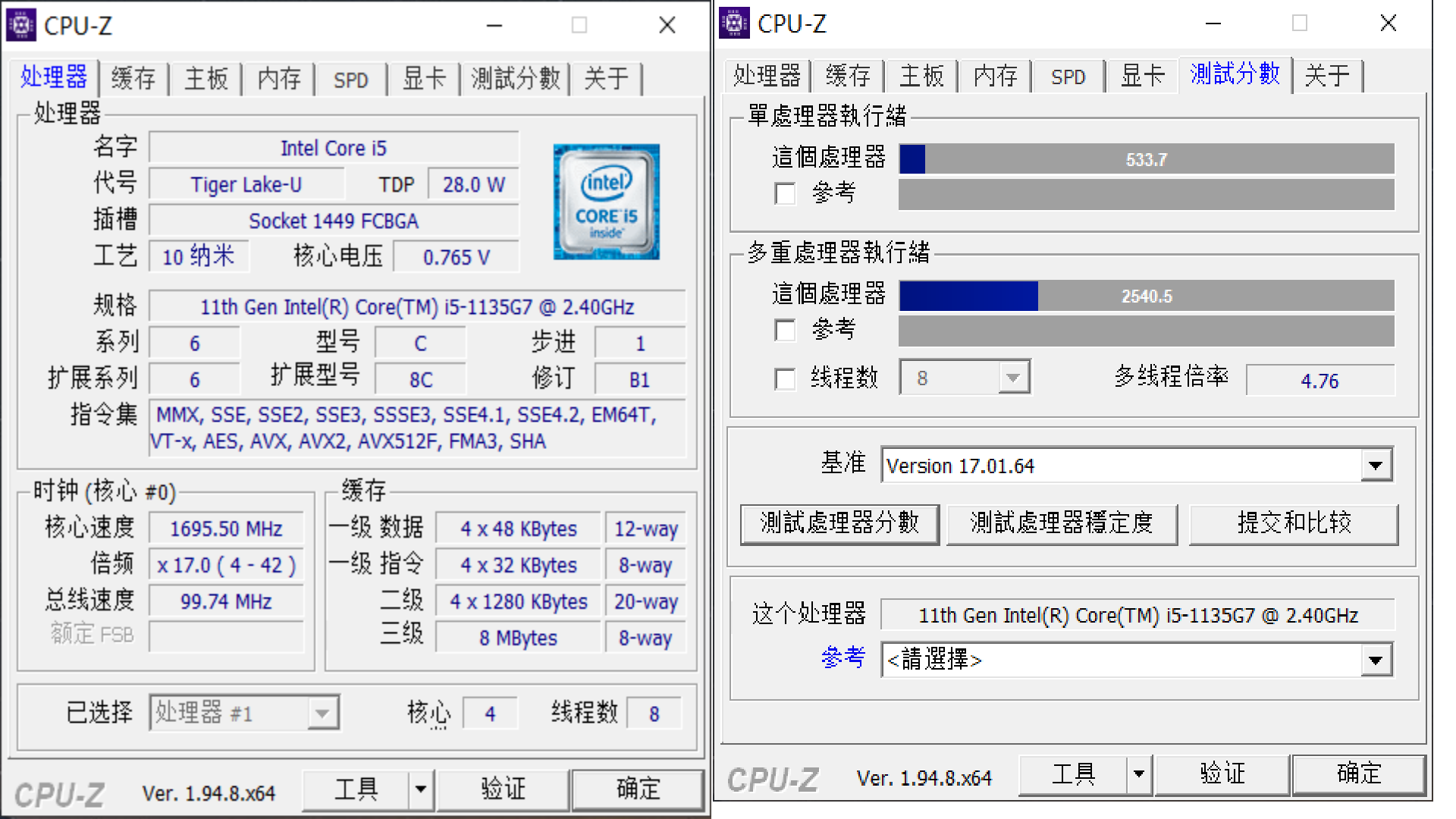Click the CPU-Z app icon in left window title

point(21,25)
